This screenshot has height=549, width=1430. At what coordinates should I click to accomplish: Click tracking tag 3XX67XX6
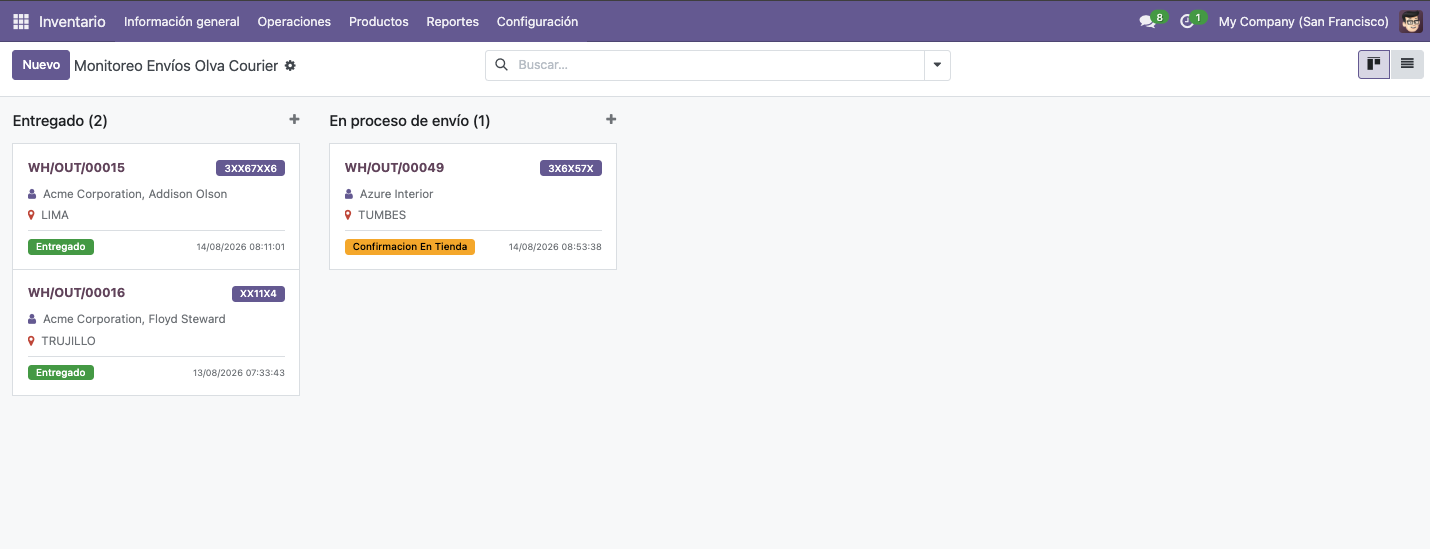250,168
